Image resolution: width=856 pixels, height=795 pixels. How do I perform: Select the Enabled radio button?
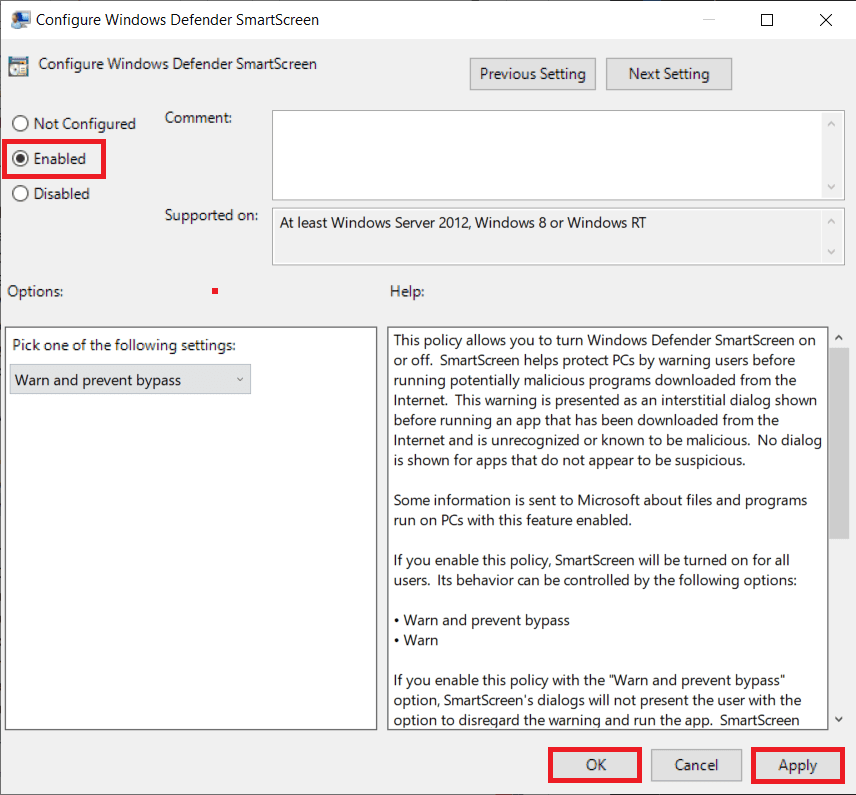pos(20,158)
